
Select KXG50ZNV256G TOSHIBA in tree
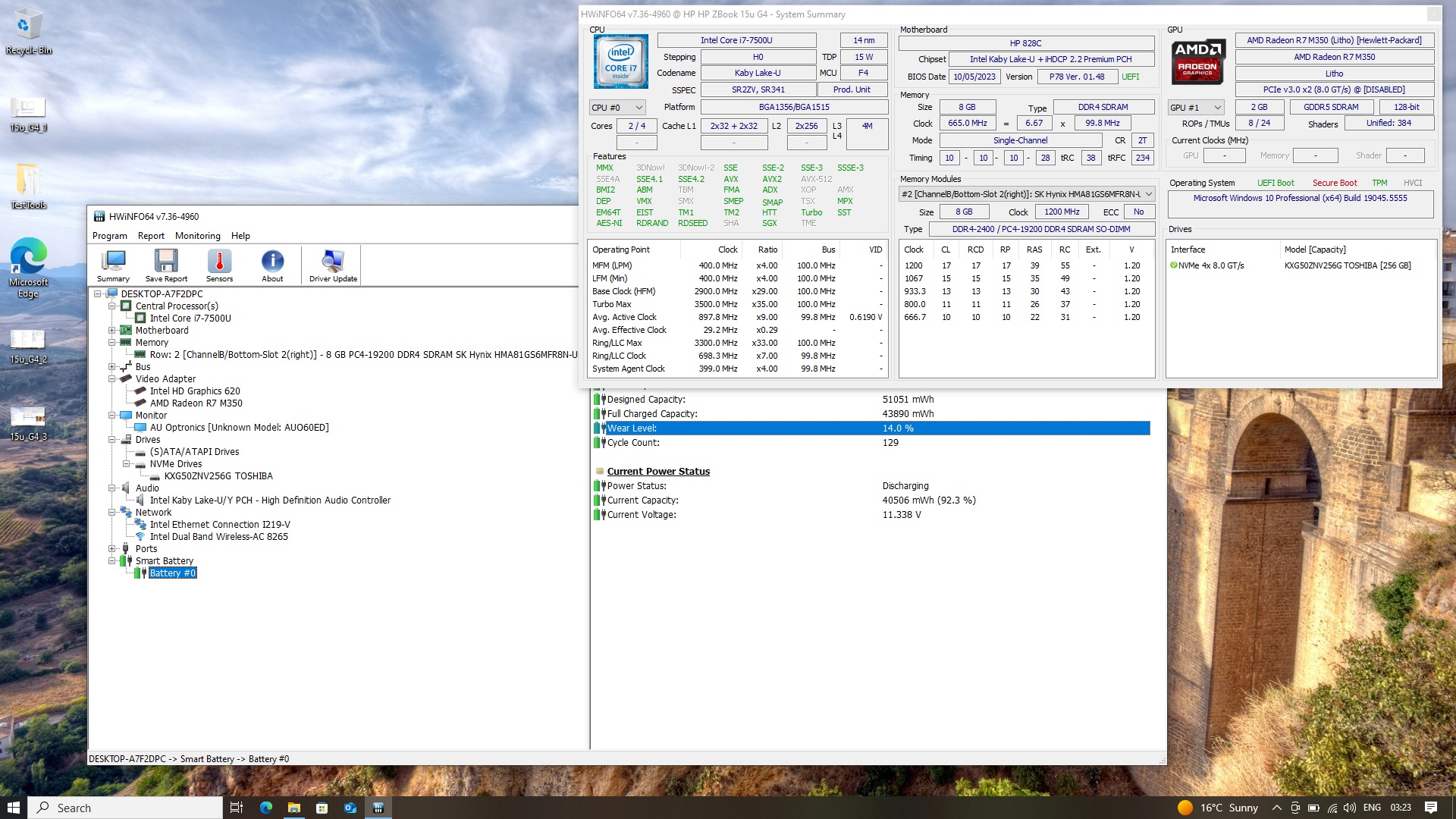[218, 475]
